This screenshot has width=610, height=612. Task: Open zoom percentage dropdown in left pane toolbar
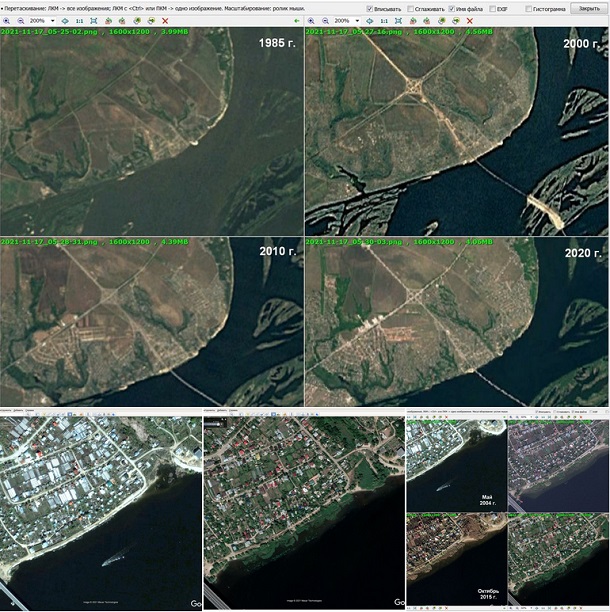[53, 21]
